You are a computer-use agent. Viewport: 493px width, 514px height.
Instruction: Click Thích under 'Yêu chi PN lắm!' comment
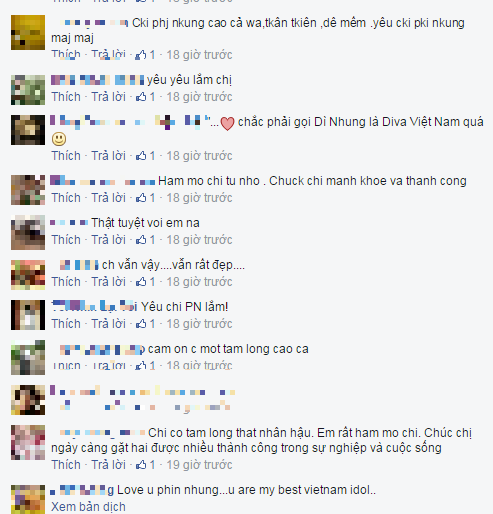point(66,324)
